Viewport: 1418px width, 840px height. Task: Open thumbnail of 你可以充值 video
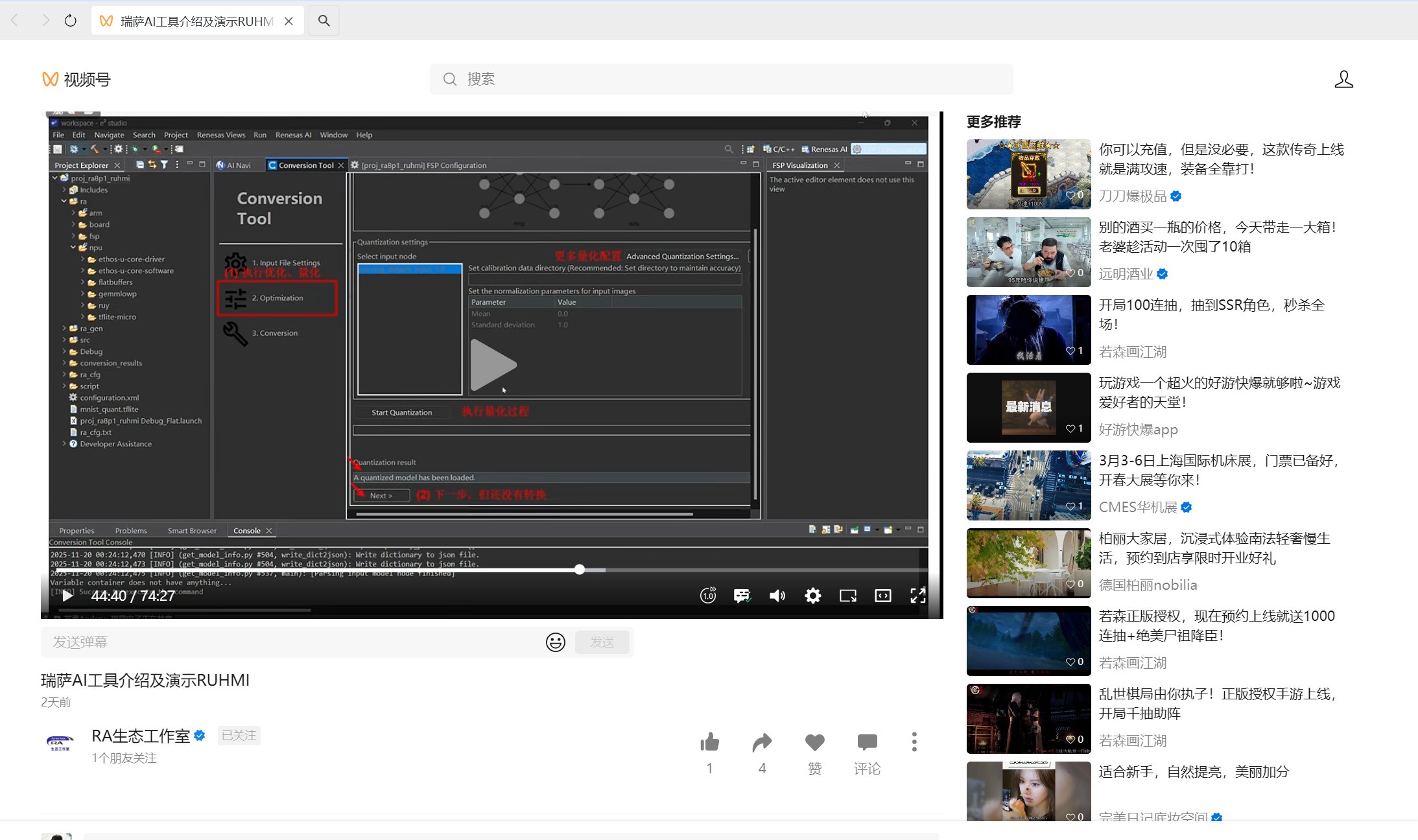click(x=1028, y=174)
